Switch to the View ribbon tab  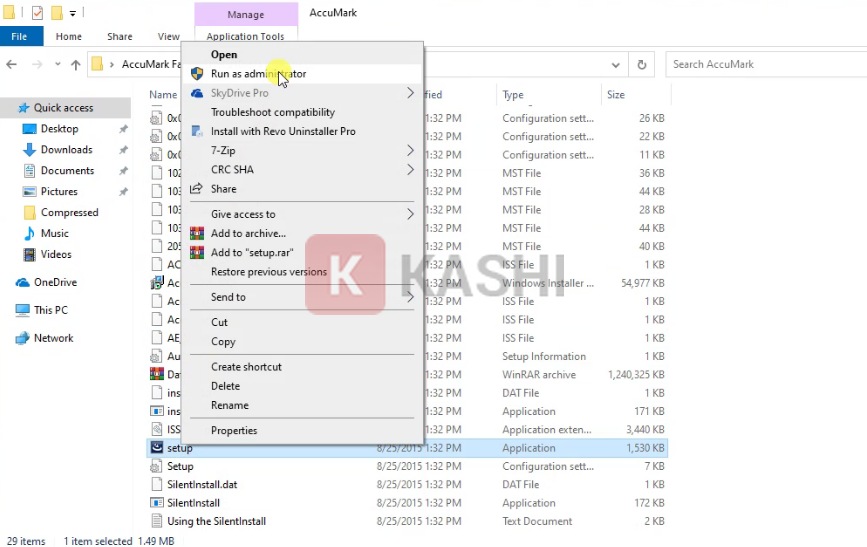[168, 37]
